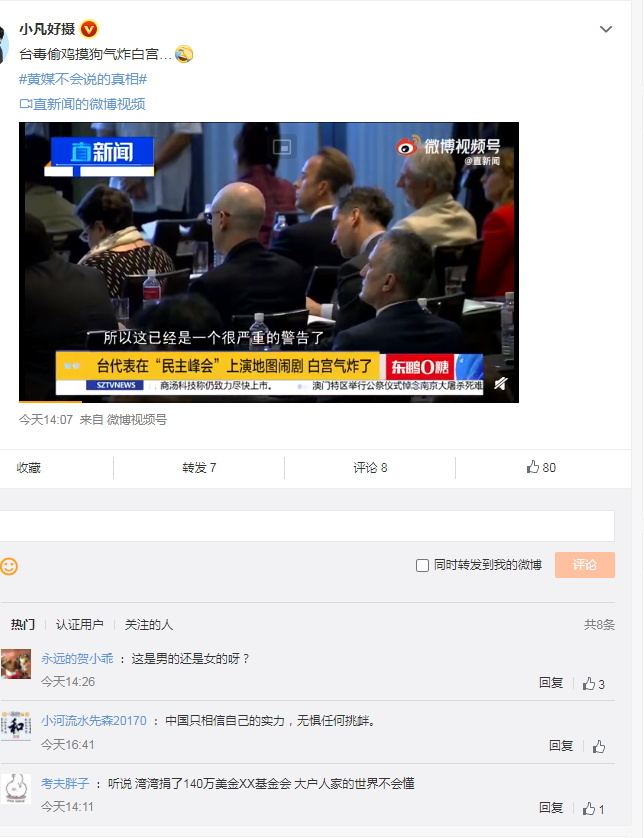The width and height of the screenshot is (644, 838).
Task: Like the comment by 小河流水先森20170
Action: click(599, 746)
